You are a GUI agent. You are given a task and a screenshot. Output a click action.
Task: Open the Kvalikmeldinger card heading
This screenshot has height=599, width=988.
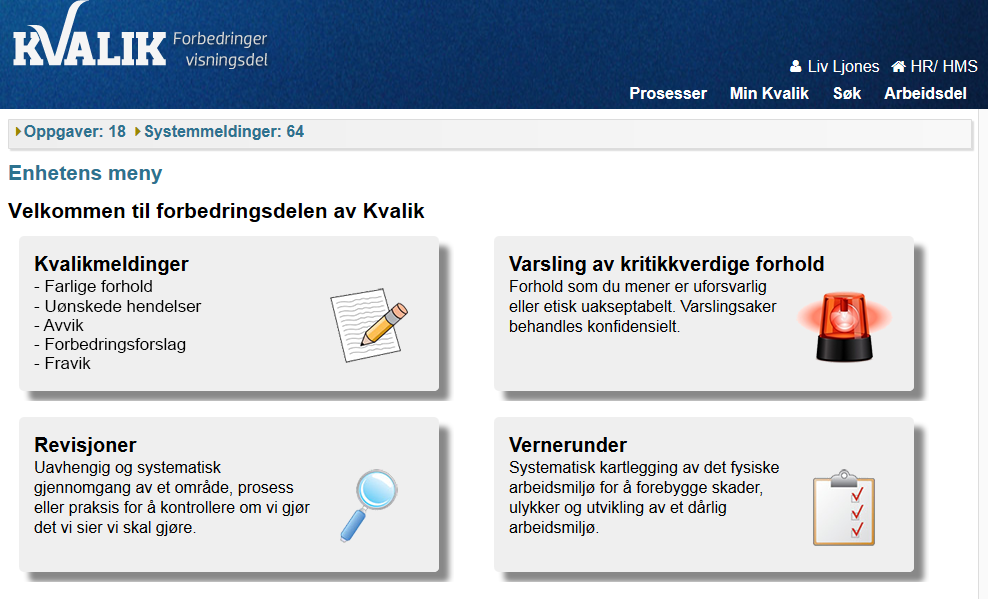pos(111,264)
